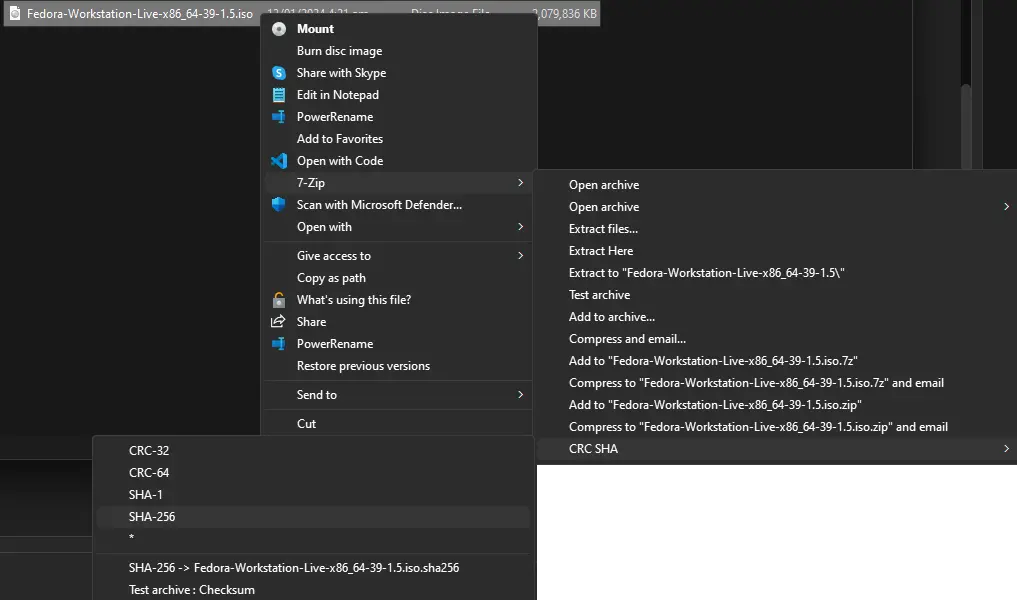Choose Extract Here from 7-Zip menu
Image resolution: width=1017 pixels, height=600 pixels.
[x=601, y=251]
